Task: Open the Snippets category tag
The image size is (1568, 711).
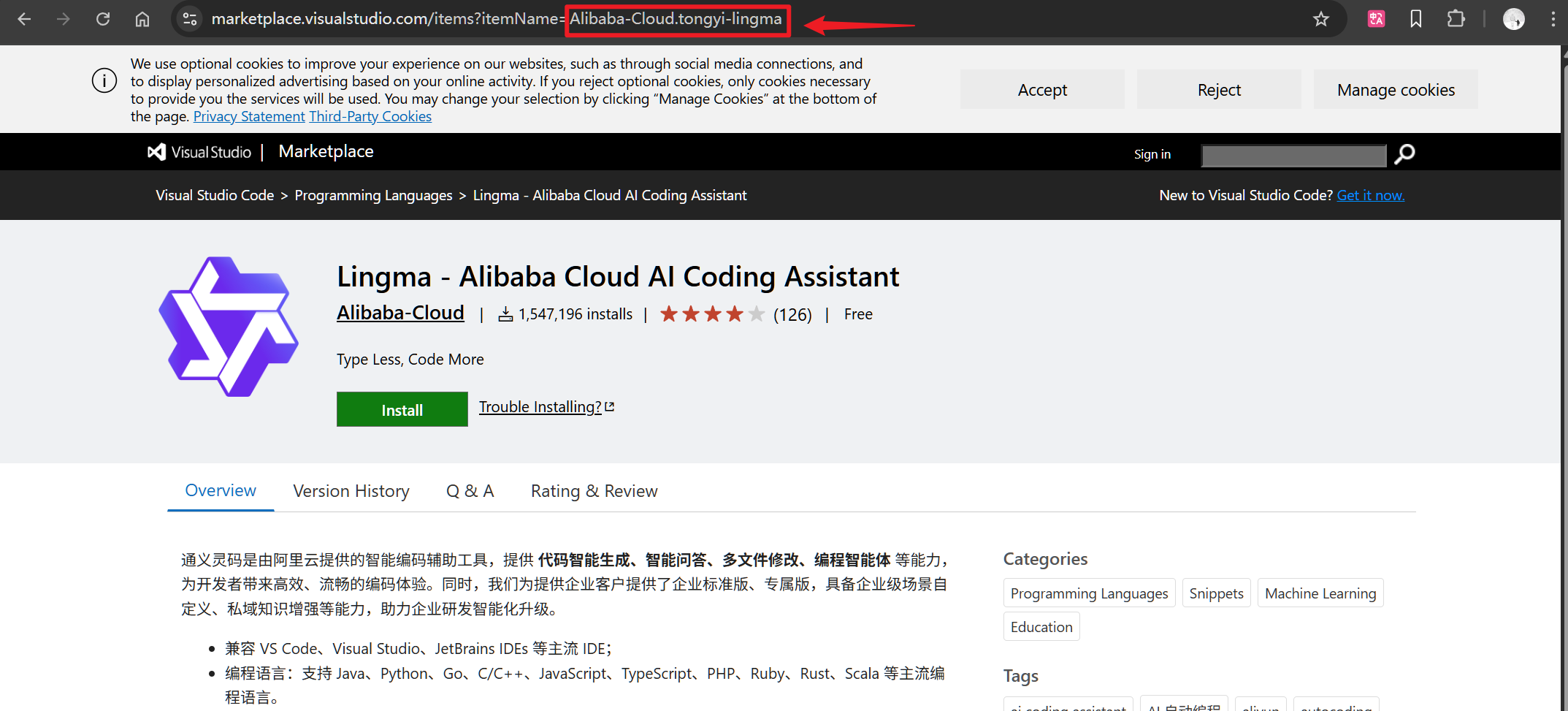Action: pos(1216,593)
